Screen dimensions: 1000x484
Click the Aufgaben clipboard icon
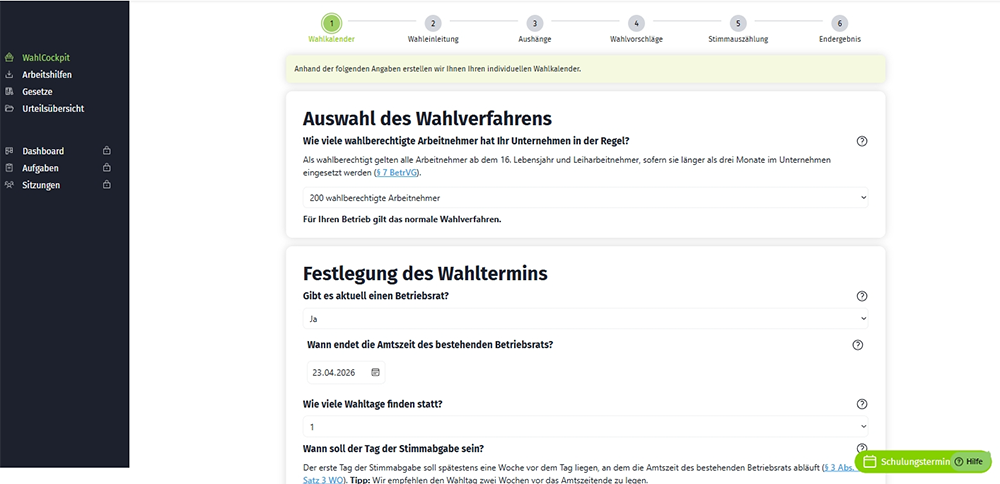pyautogui.click(x=9, y=168)
